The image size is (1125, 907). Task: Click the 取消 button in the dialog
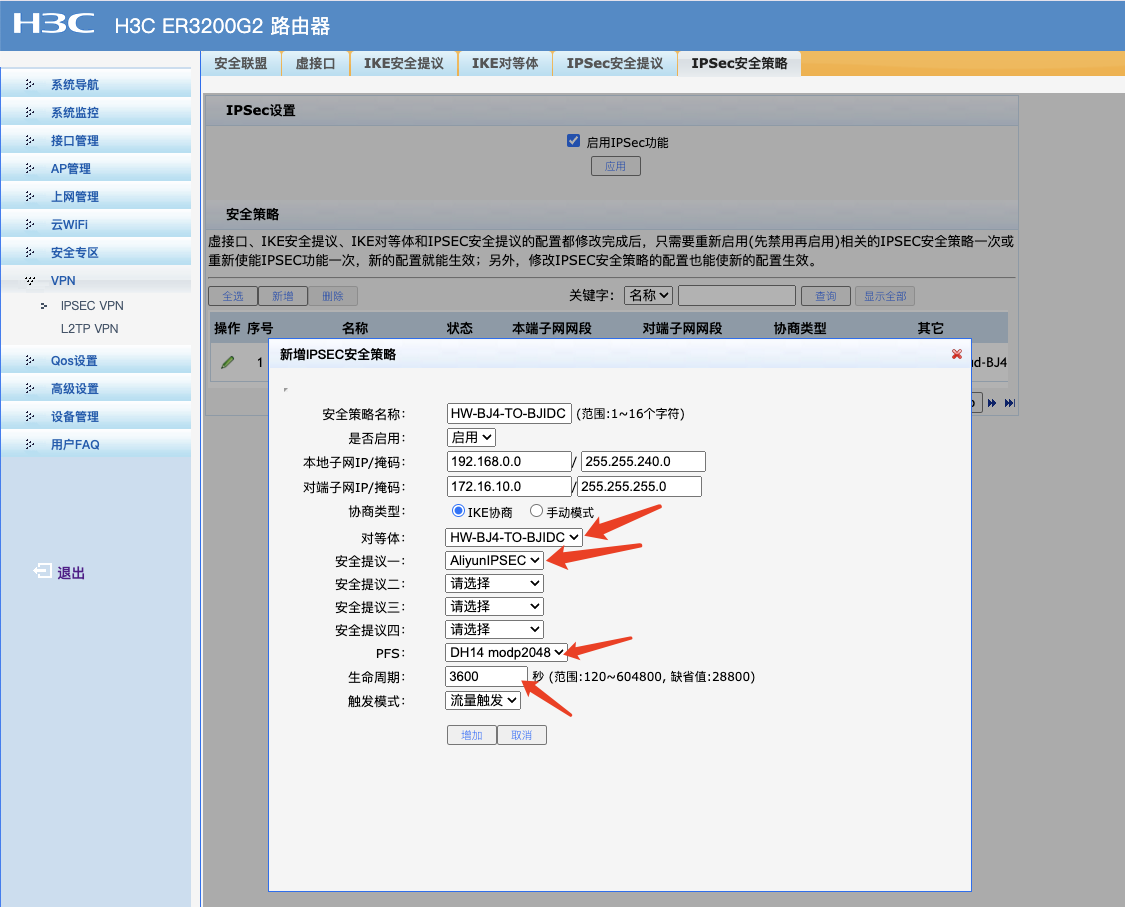point(522,735)
